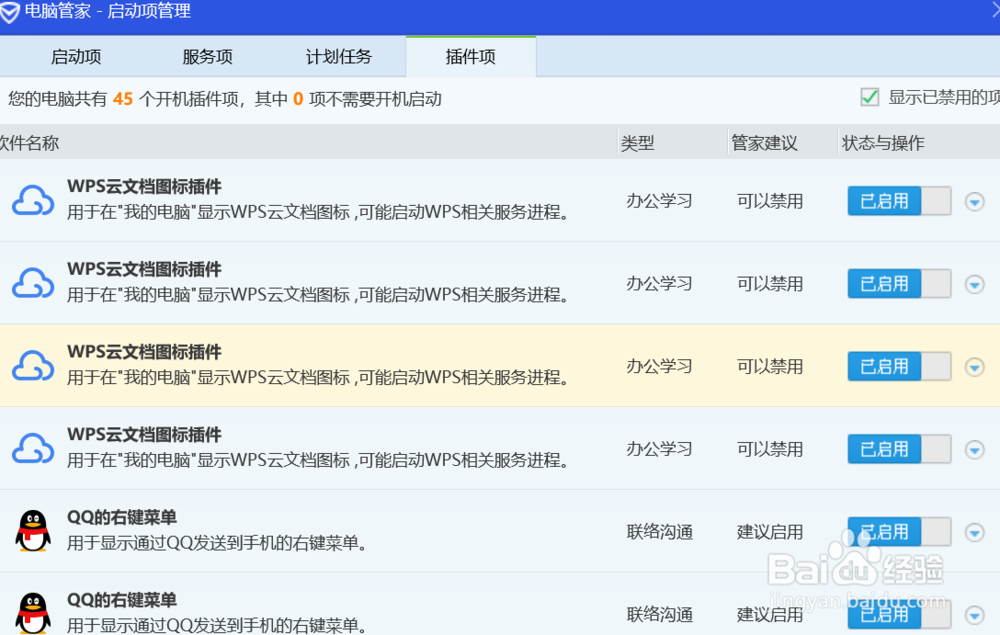
Task: Click the WPS description text in the highlighted row
Action: (x=318, y=377)
